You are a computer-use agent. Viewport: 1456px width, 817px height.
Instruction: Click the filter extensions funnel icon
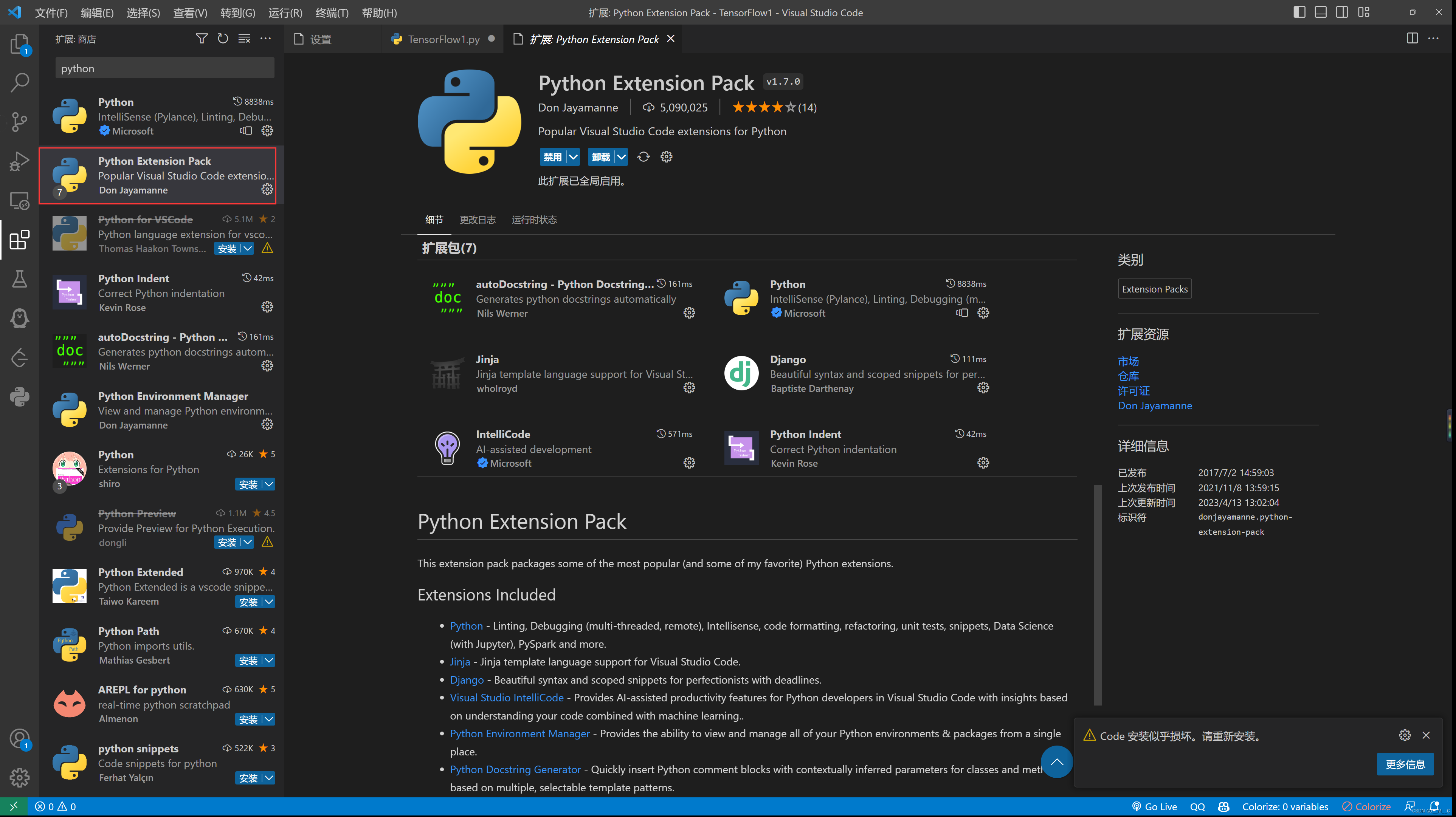click(201, 39)
